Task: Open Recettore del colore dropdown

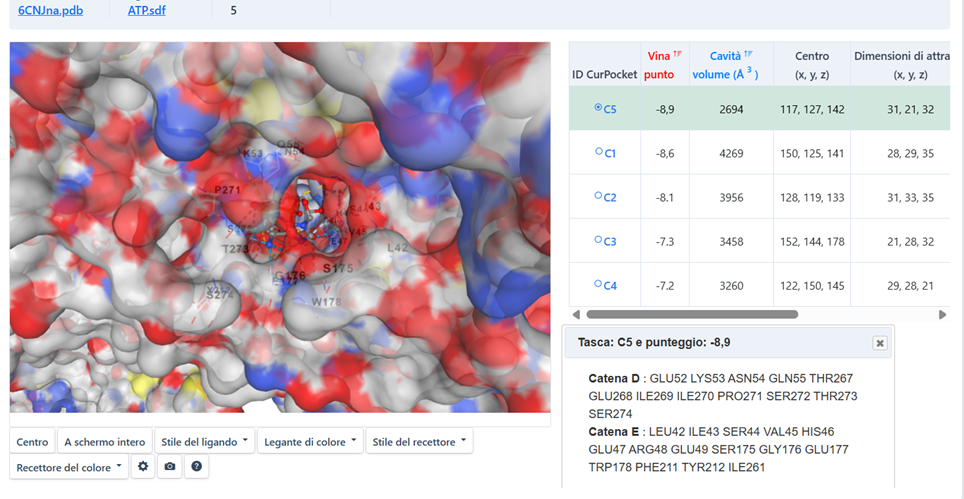Action: (x=69, y=466)
